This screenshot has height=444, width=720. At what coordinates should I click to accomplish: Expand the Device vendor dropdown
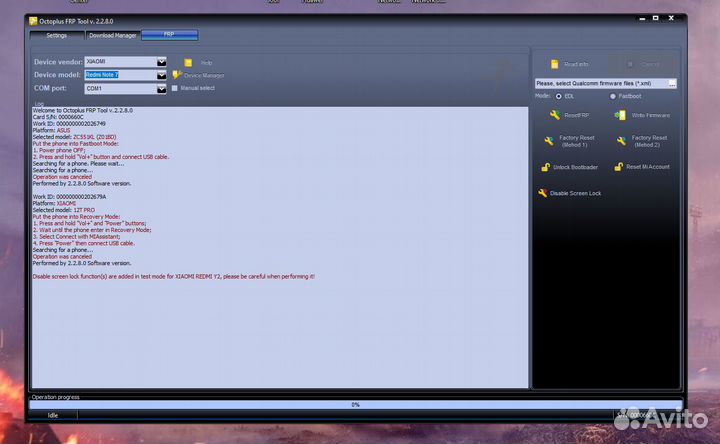coord(161,62)
